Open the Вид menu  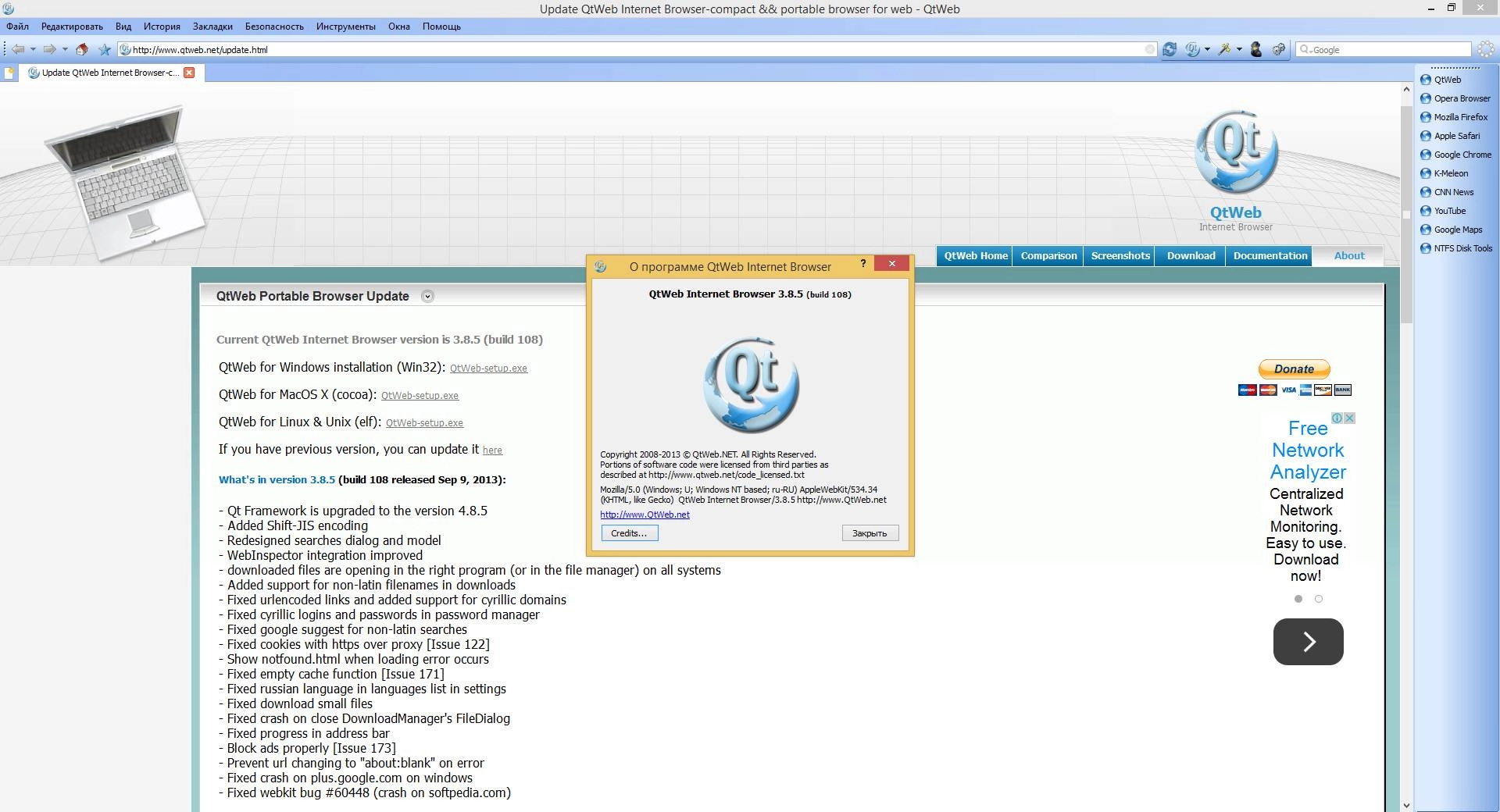tap(123, 27)
